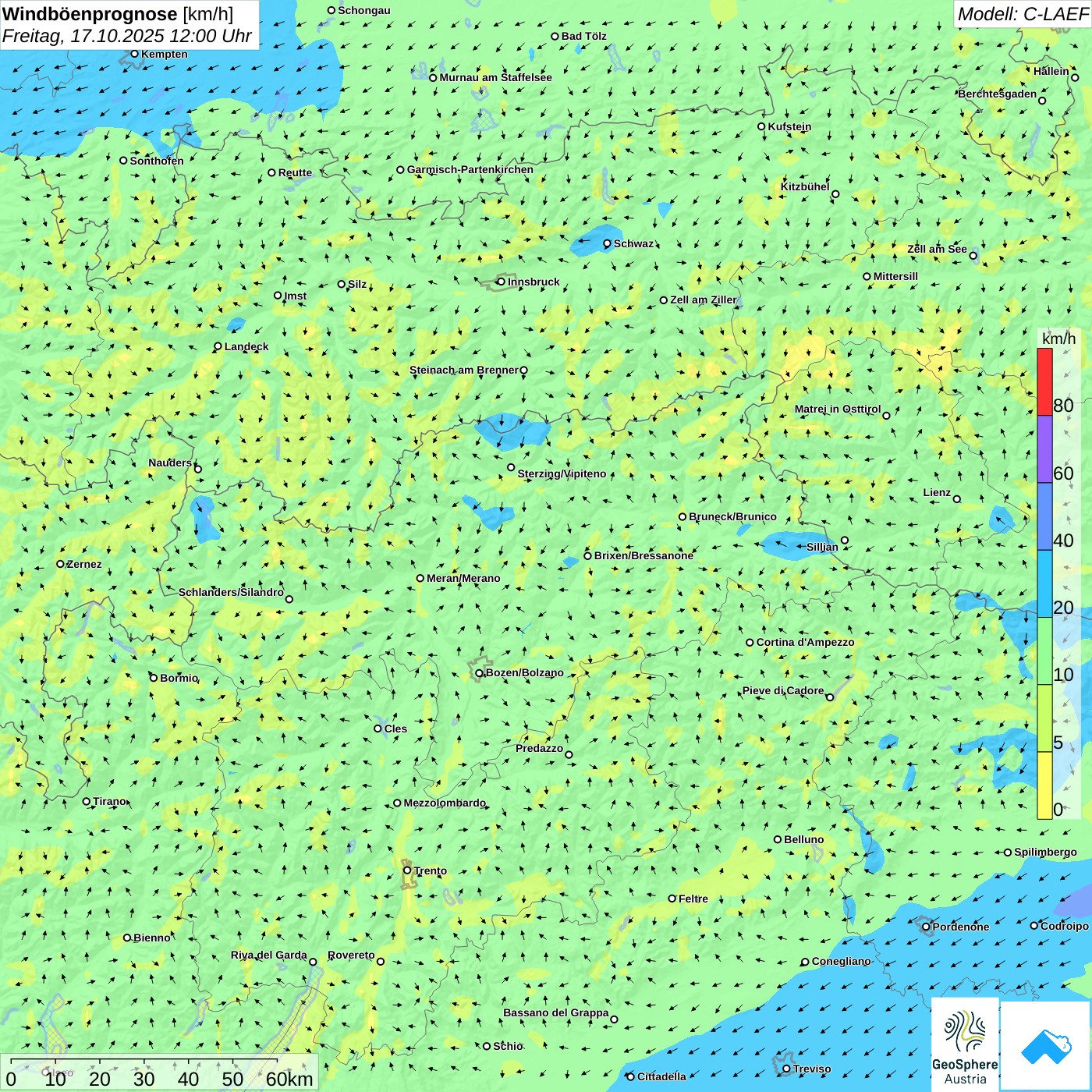This screenshot has width=1092, height=1092.
Task: Select the Pordenone map marker
Action: point(926,927)
